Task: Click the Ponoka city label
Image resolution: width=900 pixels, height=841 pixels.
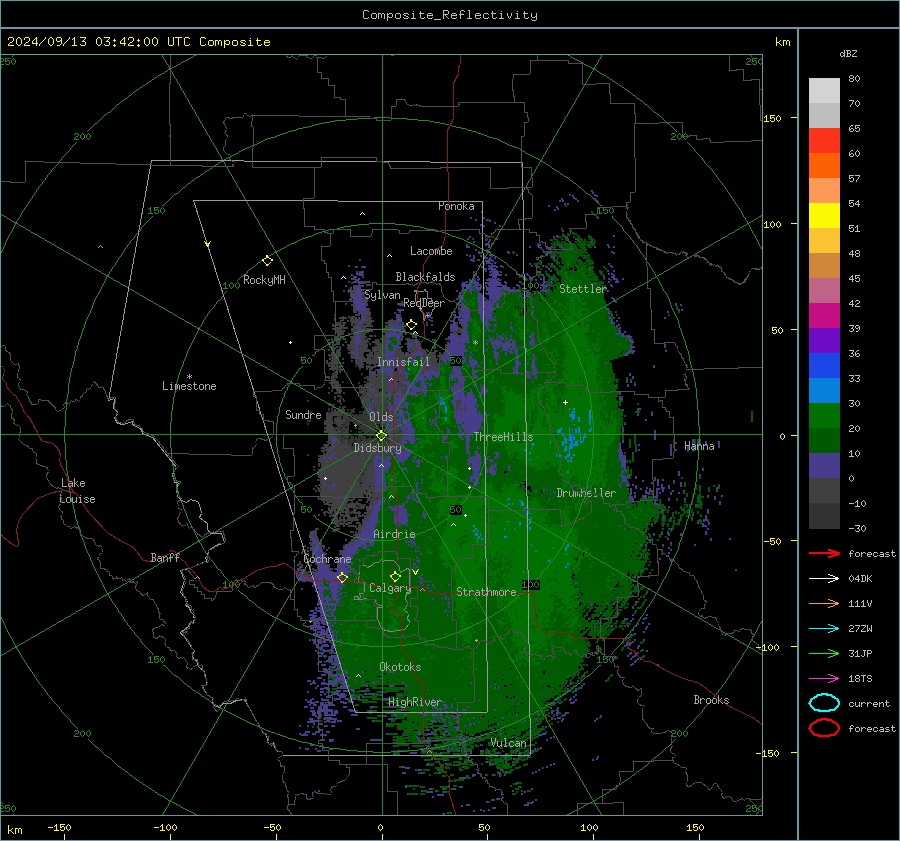Action: tap(456, 206)
